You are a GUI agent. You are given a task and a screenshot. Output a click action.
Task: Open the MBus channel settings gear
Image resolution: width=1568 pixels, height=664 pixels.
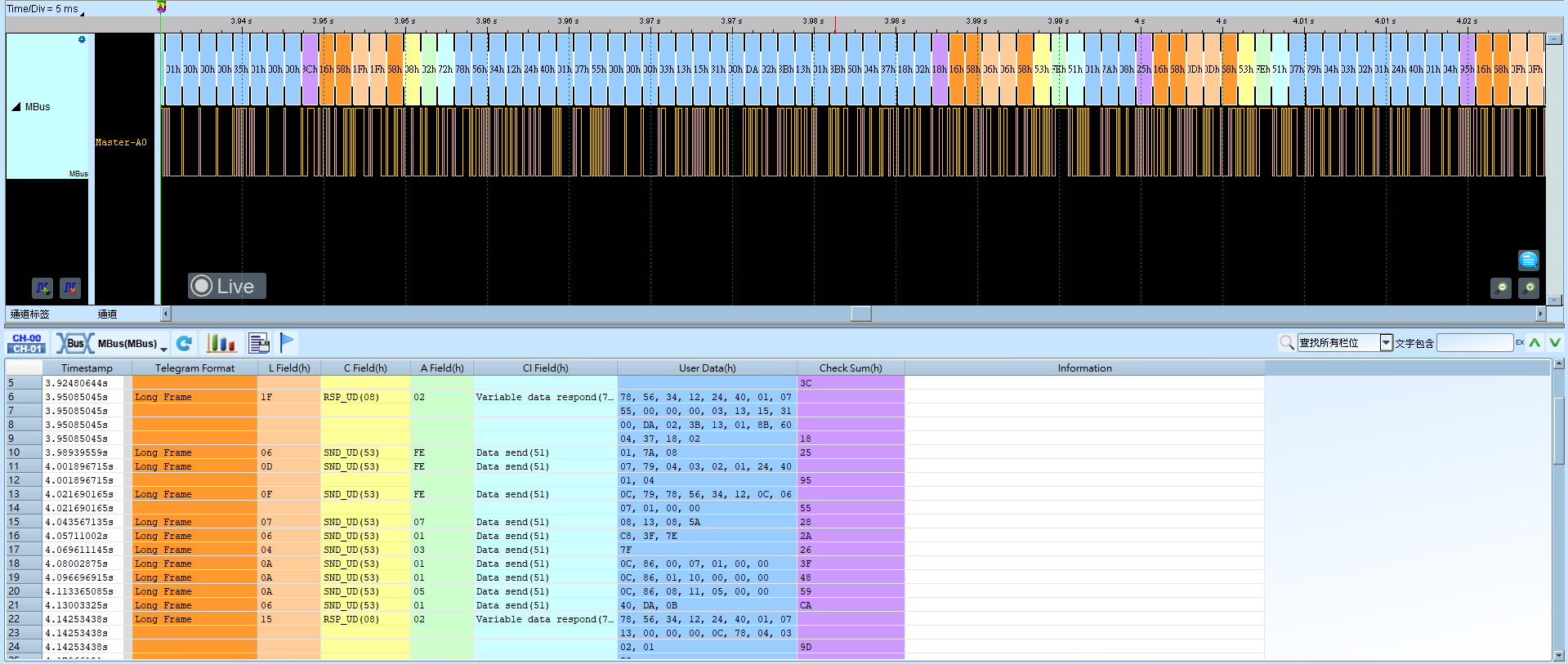(82, 39)
